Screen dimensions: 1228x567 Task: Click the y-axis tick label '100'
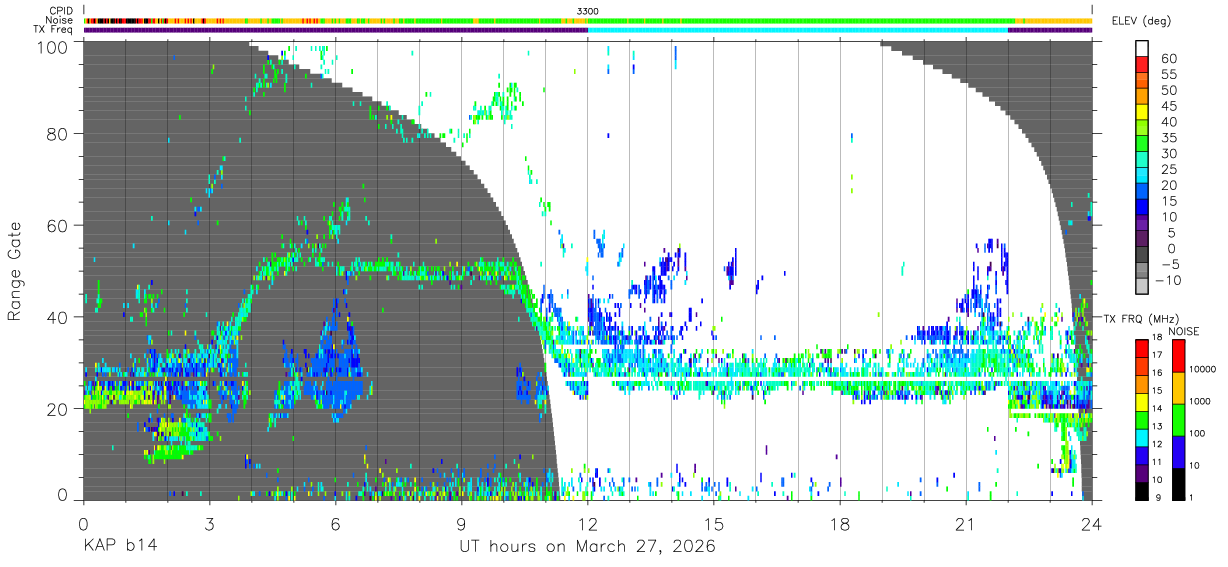[x=53, y=46]
